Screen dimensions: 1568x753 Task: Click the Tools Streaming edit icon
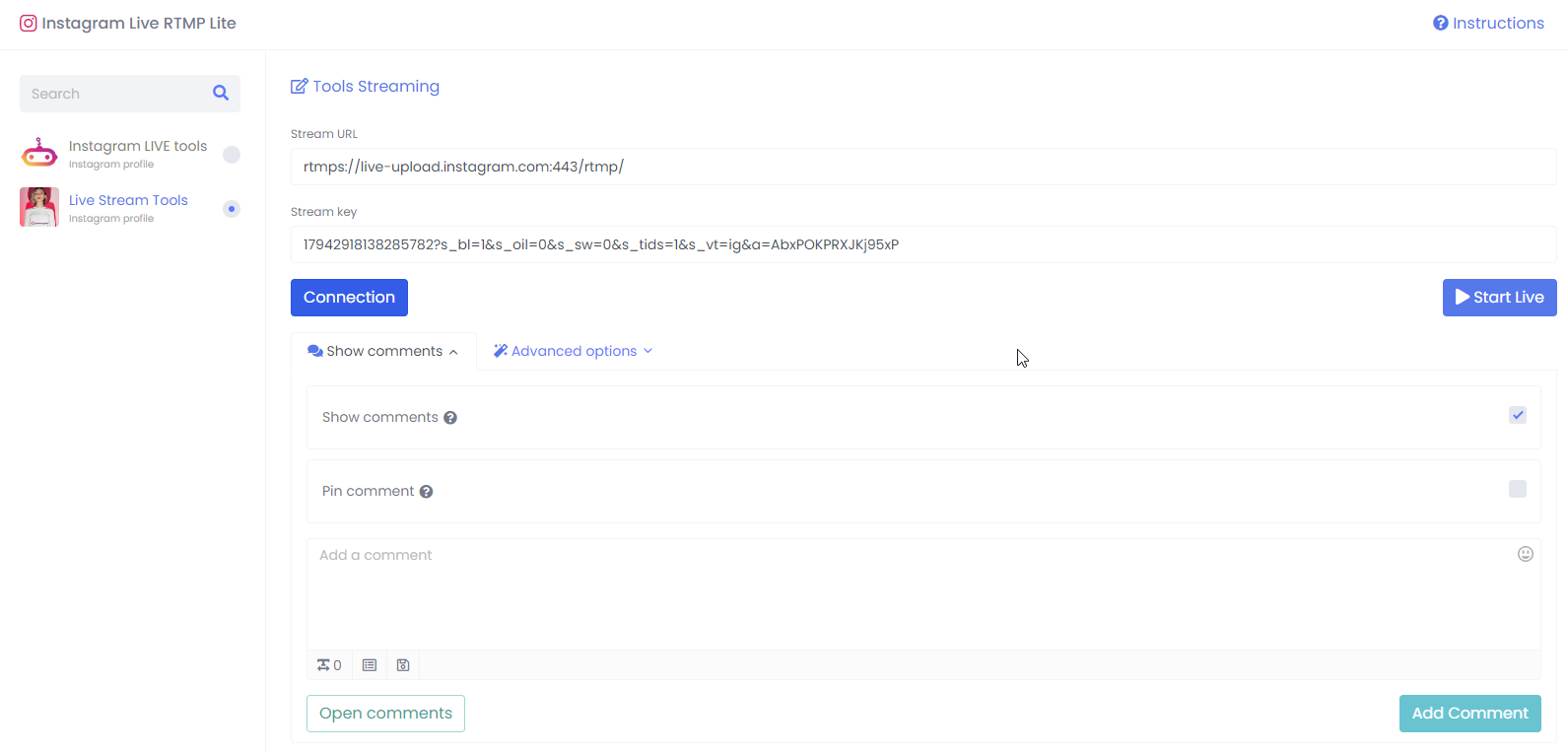tap(299, 87)
